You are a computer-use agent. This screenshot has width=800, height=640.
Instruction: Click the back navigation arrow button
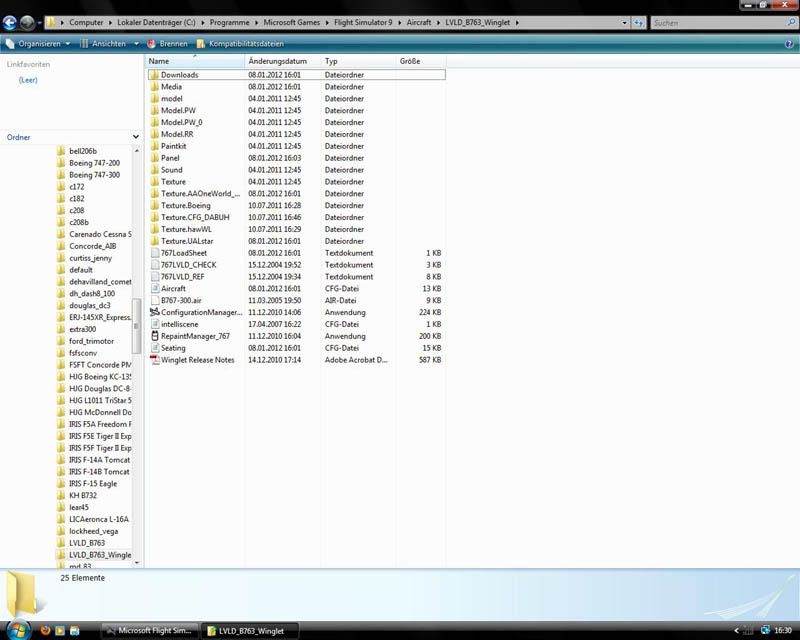(x=10, y=22)
